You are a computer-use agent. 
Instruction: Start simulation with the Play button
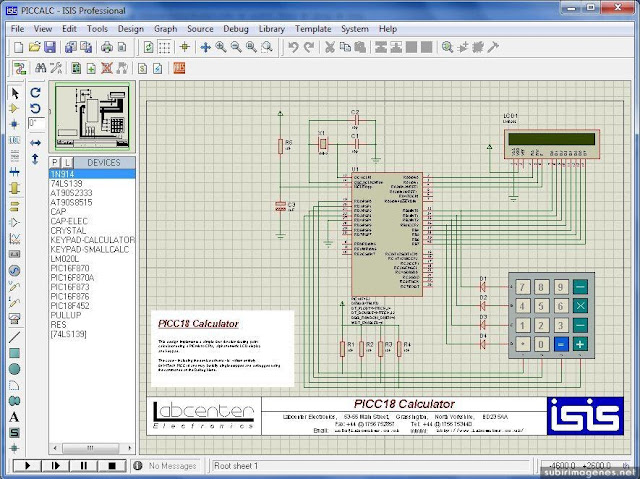point(27,466)
